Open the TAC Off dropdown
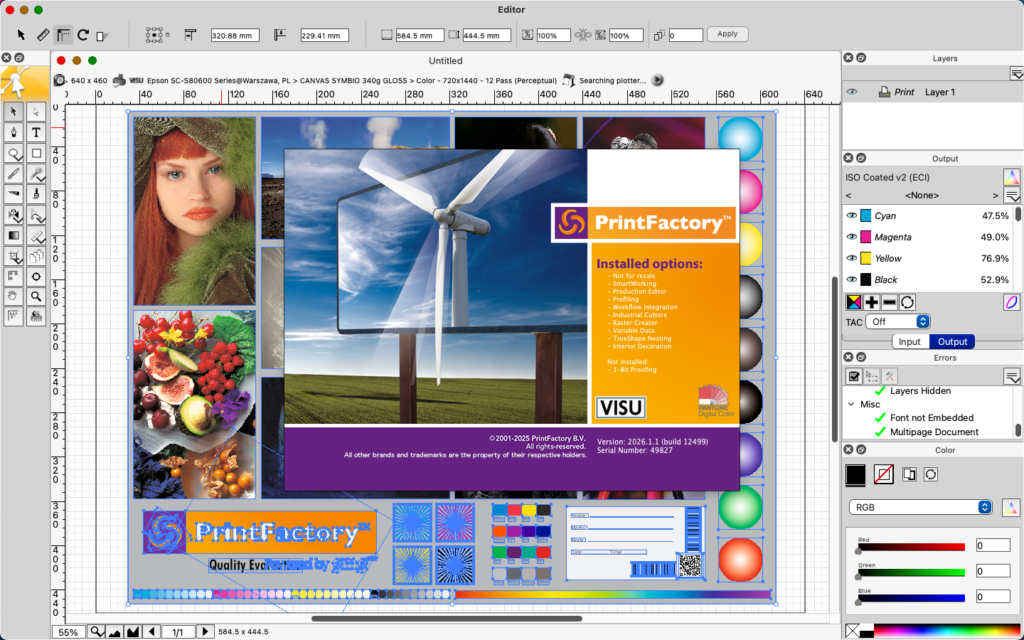1024x640 pixels. pyautogui.click(x=897, y=322)
